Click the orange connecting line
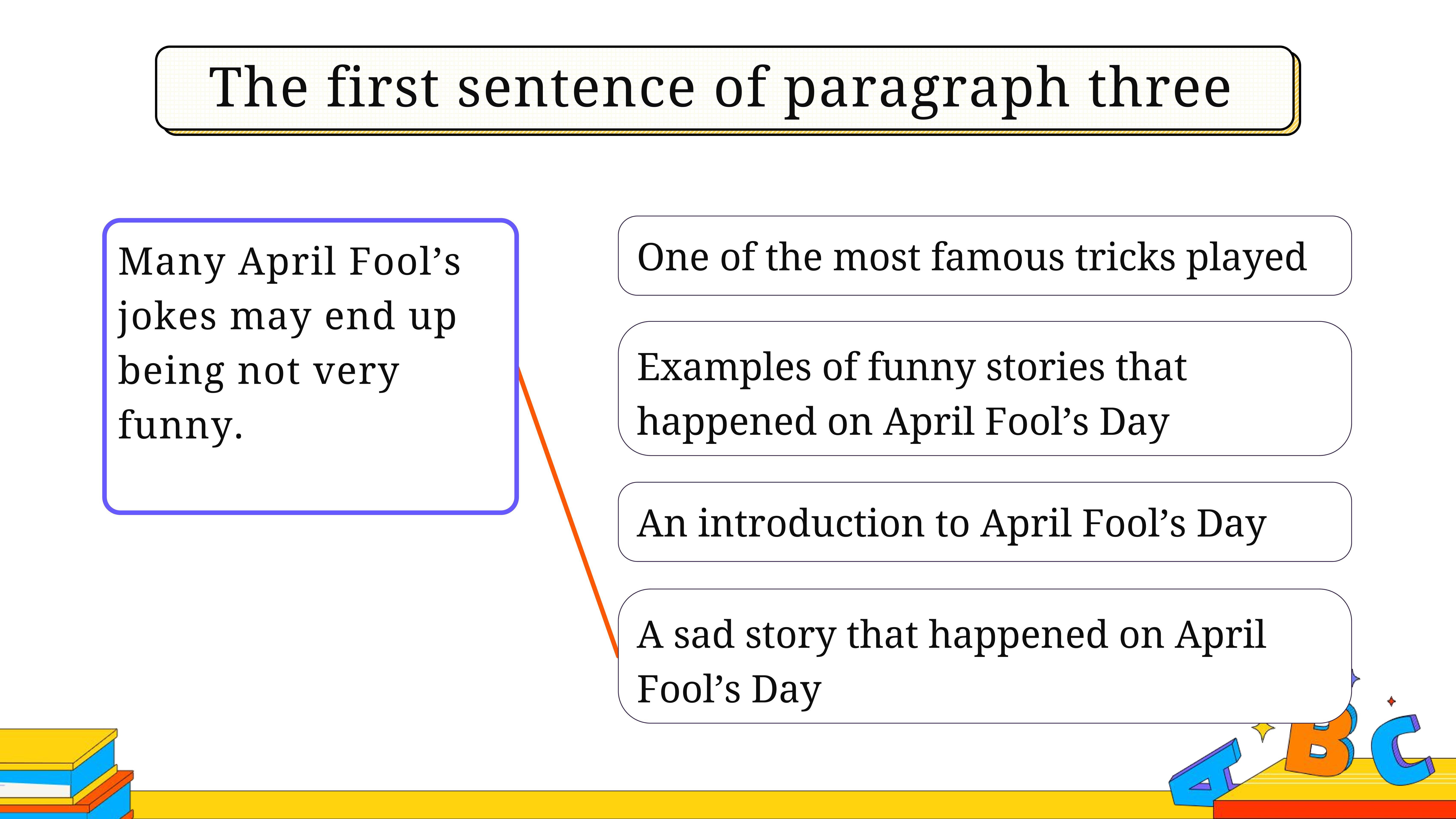 tap(568, 513)
